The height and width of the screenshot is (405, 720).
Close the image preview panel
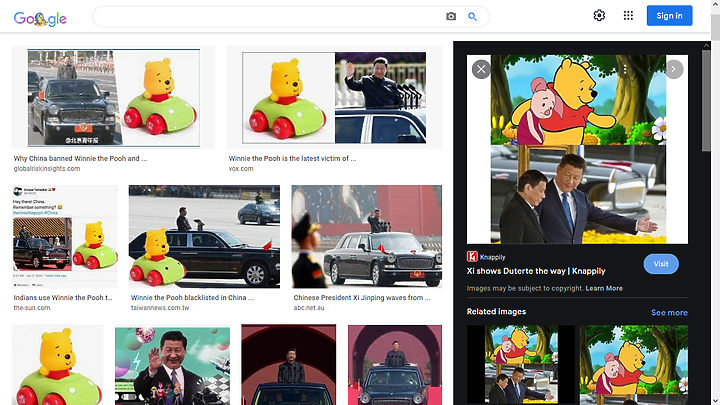(x=481, y=69)
